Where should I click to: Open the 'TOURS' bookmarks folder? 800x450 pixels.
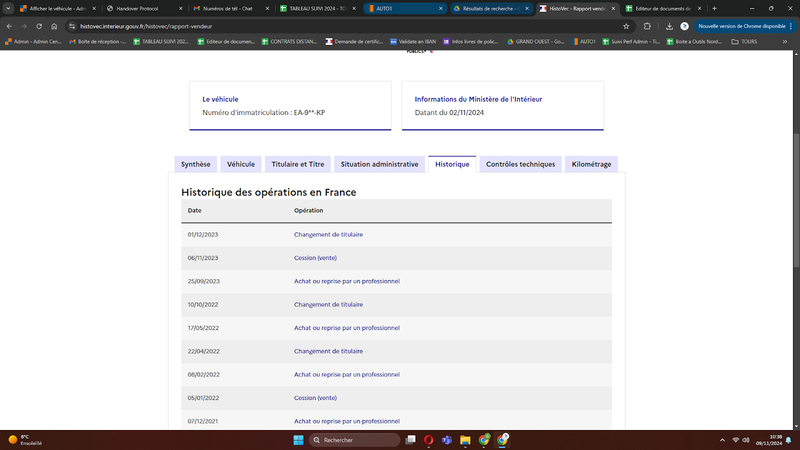click(x=744, y=41)
